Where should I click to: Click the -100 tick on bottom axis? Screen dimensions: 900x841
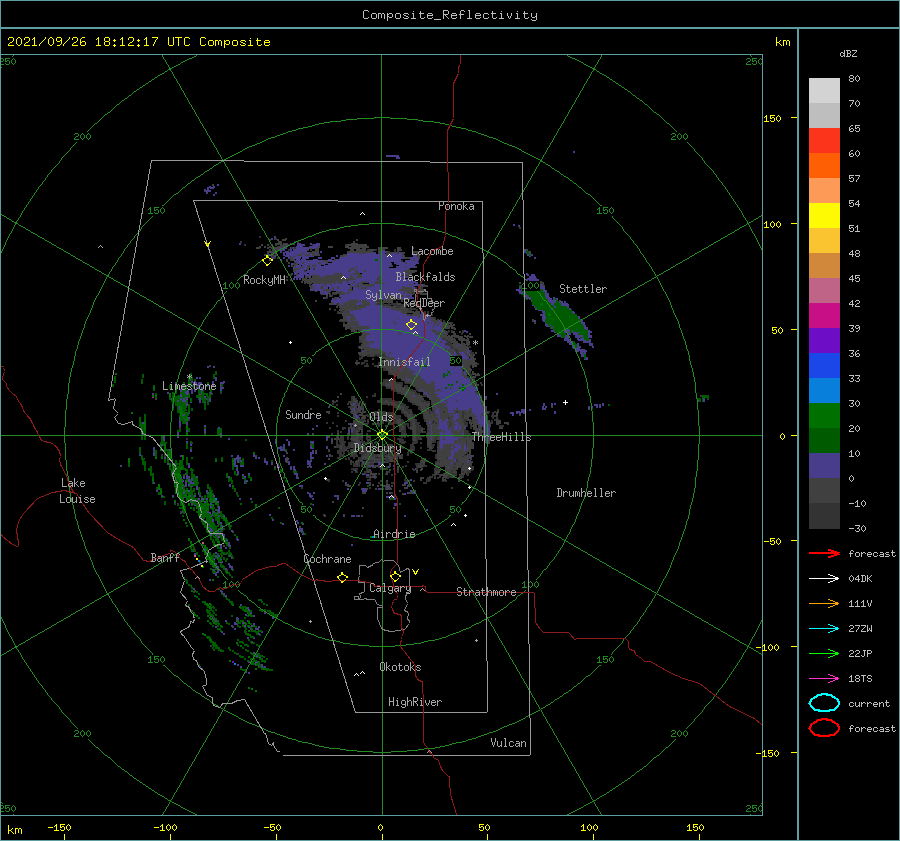pyautogui.click(x=165, y=827)
